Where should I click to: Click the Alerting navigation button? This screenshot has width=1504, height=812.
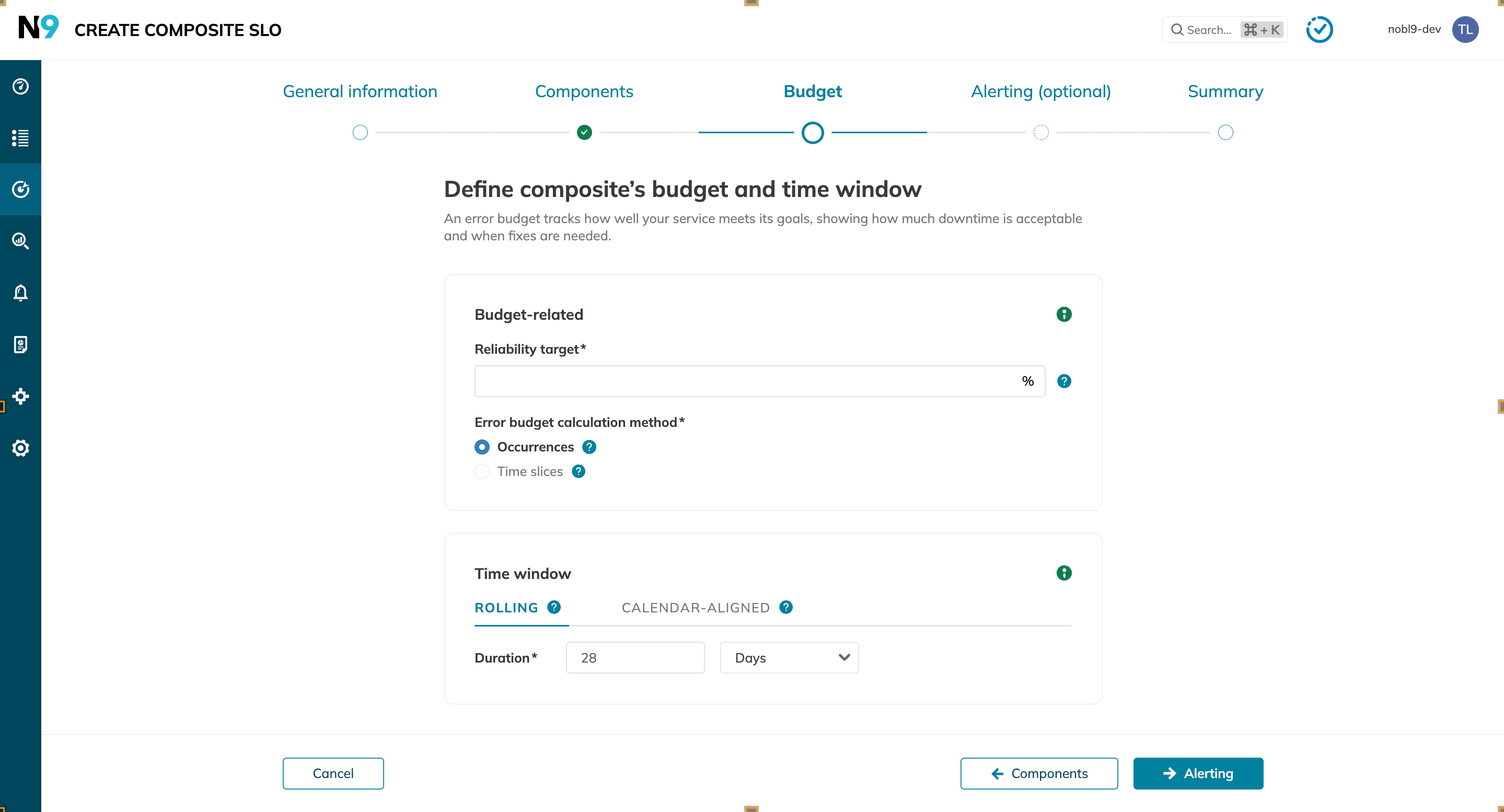tap(1198, 773)
